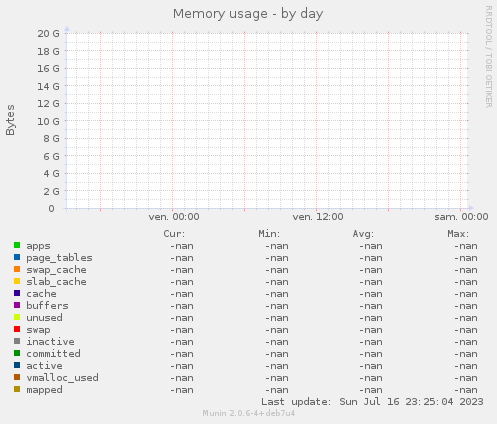Viewport: 497px width, 424px height.
Task: Select the 'swap' legend label
Action: coord(38,330)
